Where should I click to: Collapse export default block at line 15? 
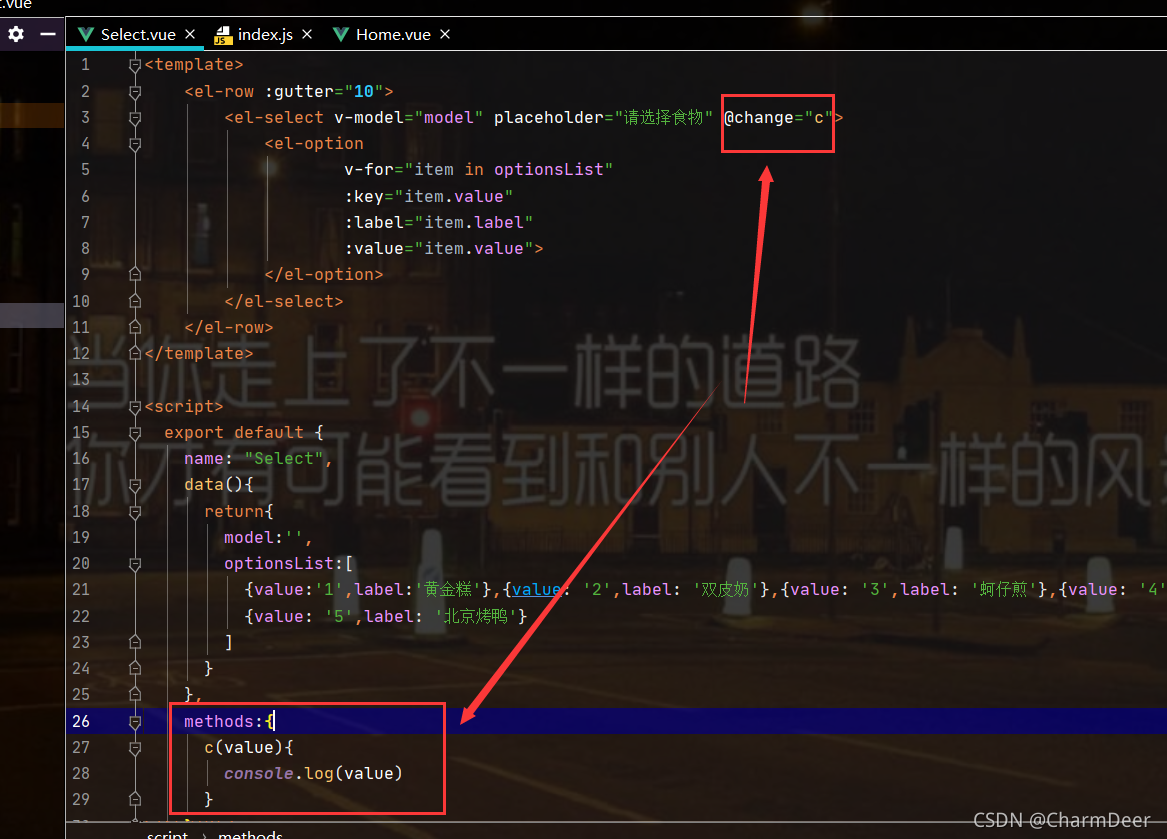click(135, 433)
